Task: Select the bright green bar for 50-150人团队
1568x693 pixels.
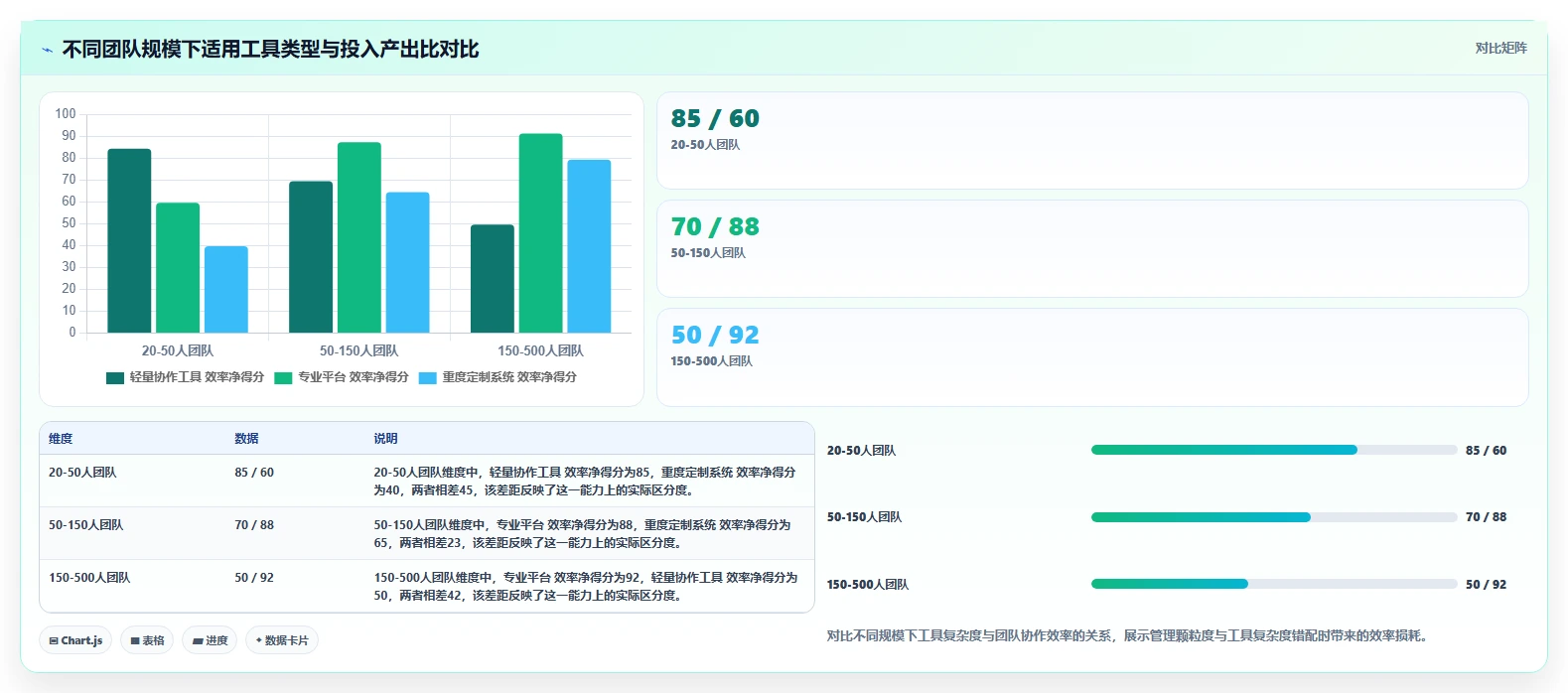Action: (359, 237)
